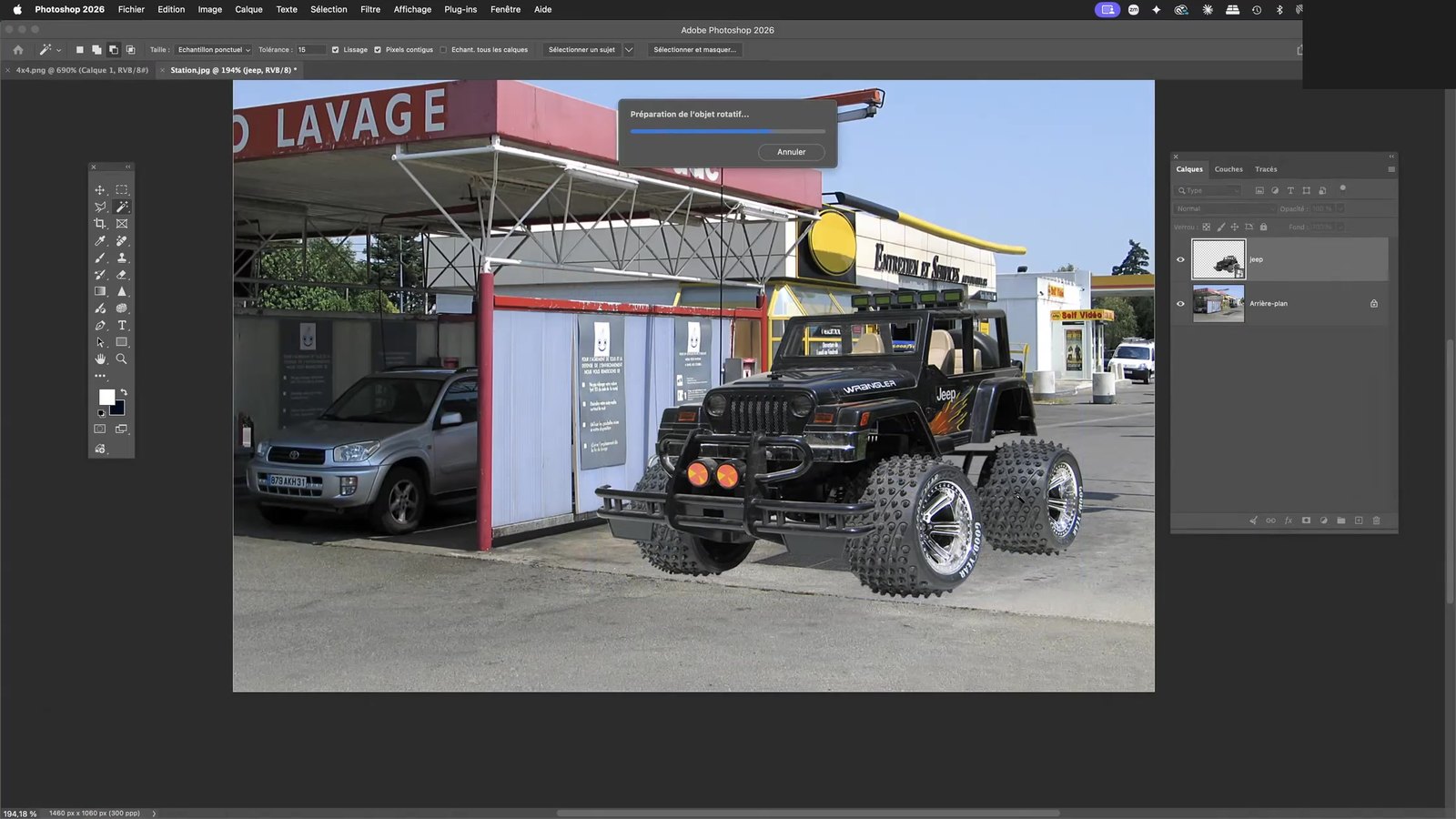Select the Sponge tool

[122, 308]
